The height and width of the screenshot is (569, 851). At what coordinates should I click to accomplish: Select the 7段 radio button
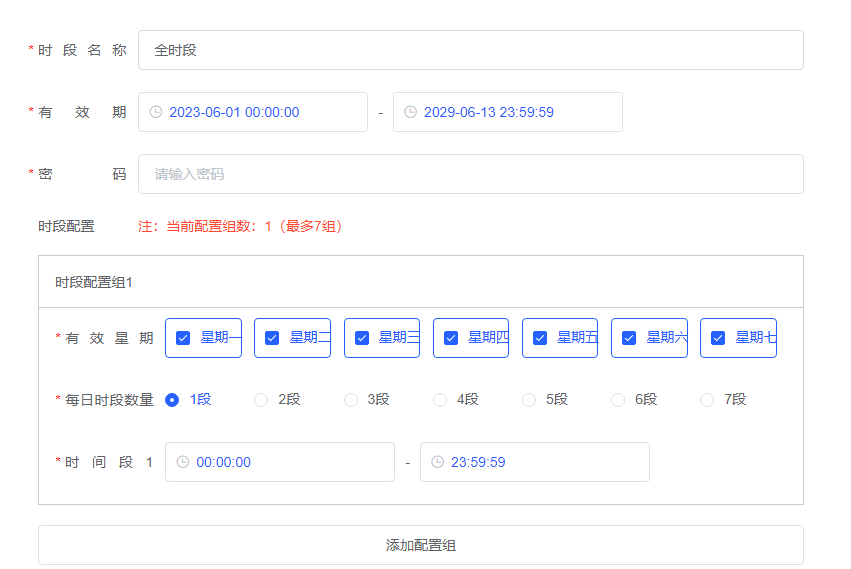(x=707, y=400)
